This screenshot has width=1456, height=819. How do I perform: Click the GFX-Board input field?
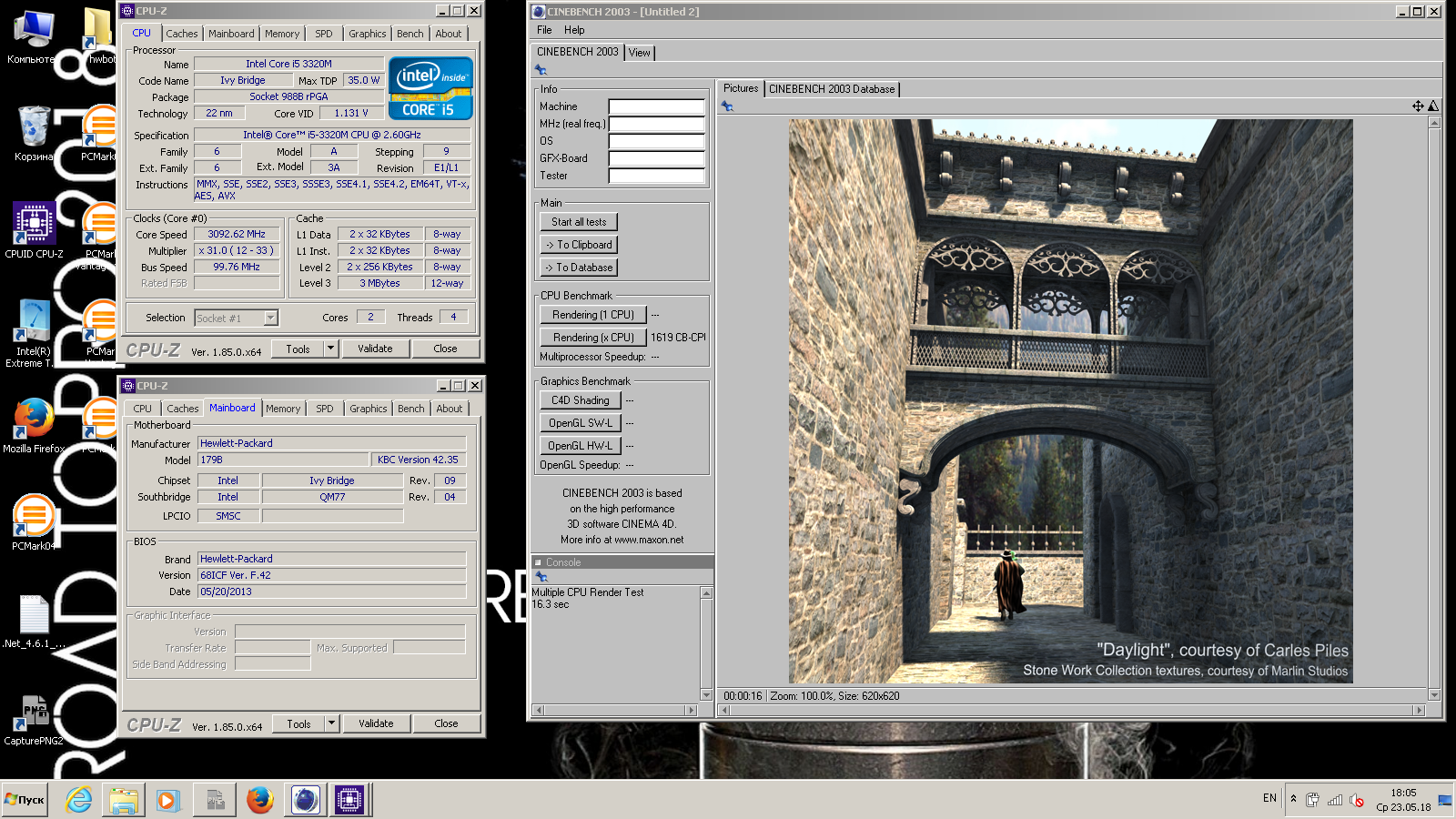click(657, 158)
